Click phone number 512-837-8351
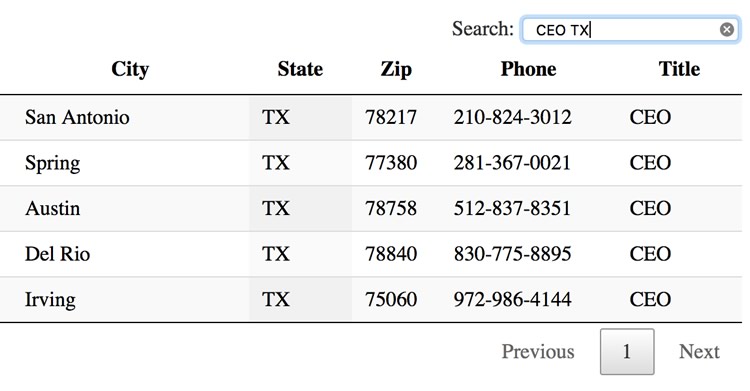Screen dimensions: 750x391 click(512, 208)
